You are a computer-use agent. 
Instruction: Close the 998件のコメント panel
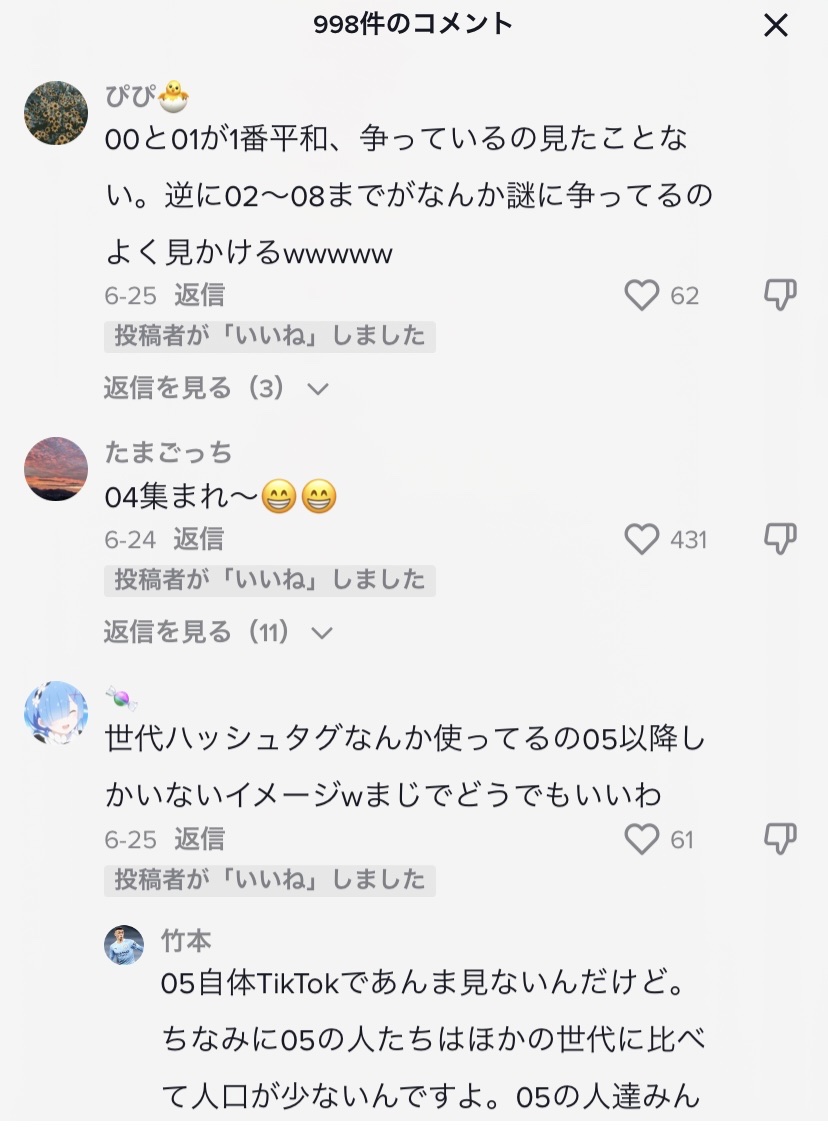tap(776, 26)
